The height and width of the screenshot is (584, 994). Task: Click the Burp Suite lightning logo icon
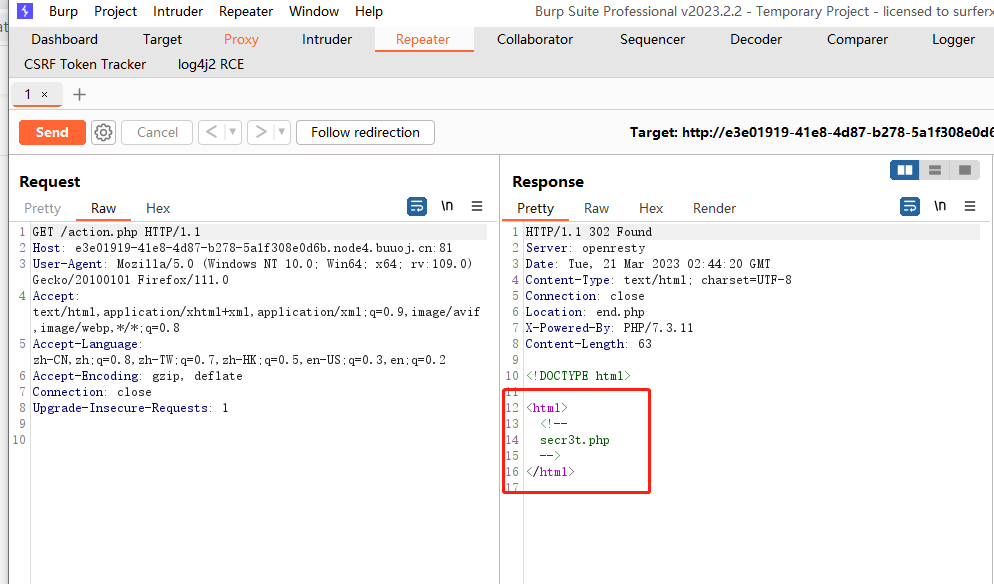pyautogui.click(x=25, y=11)
